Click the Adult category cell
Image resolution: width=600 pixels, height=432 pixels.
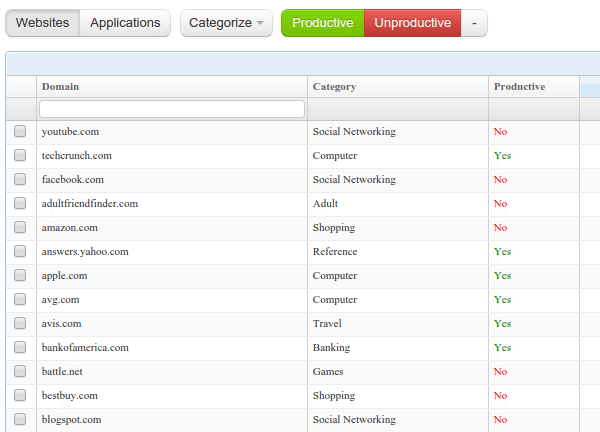398,204
